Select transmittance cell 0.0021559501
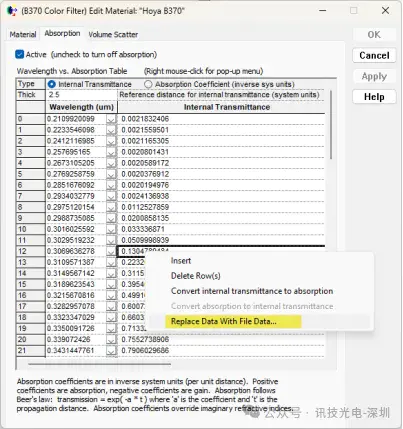Screen dimensions: 403x429 pos(221,130)
